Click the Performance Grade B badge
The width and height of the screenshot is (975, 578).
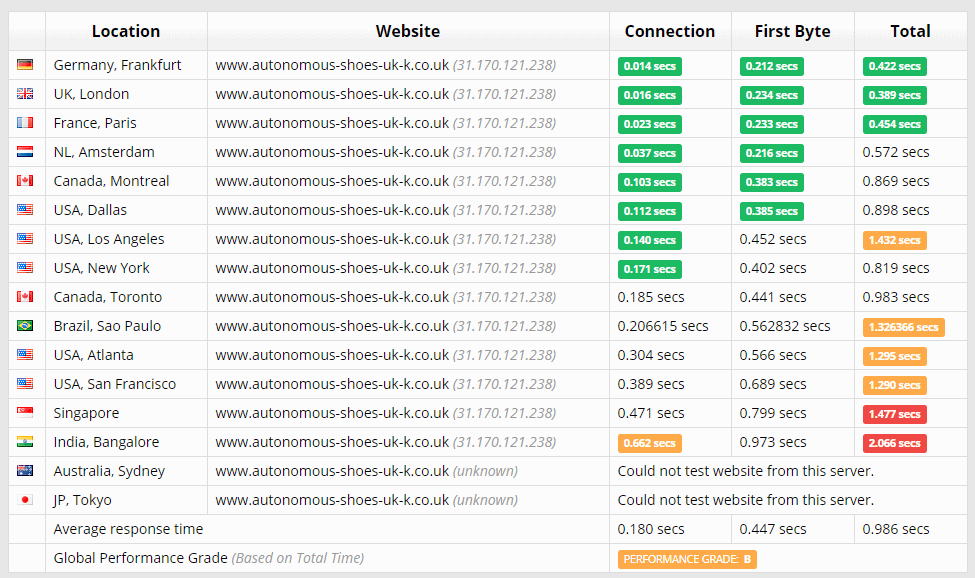[x=687, y=559]
